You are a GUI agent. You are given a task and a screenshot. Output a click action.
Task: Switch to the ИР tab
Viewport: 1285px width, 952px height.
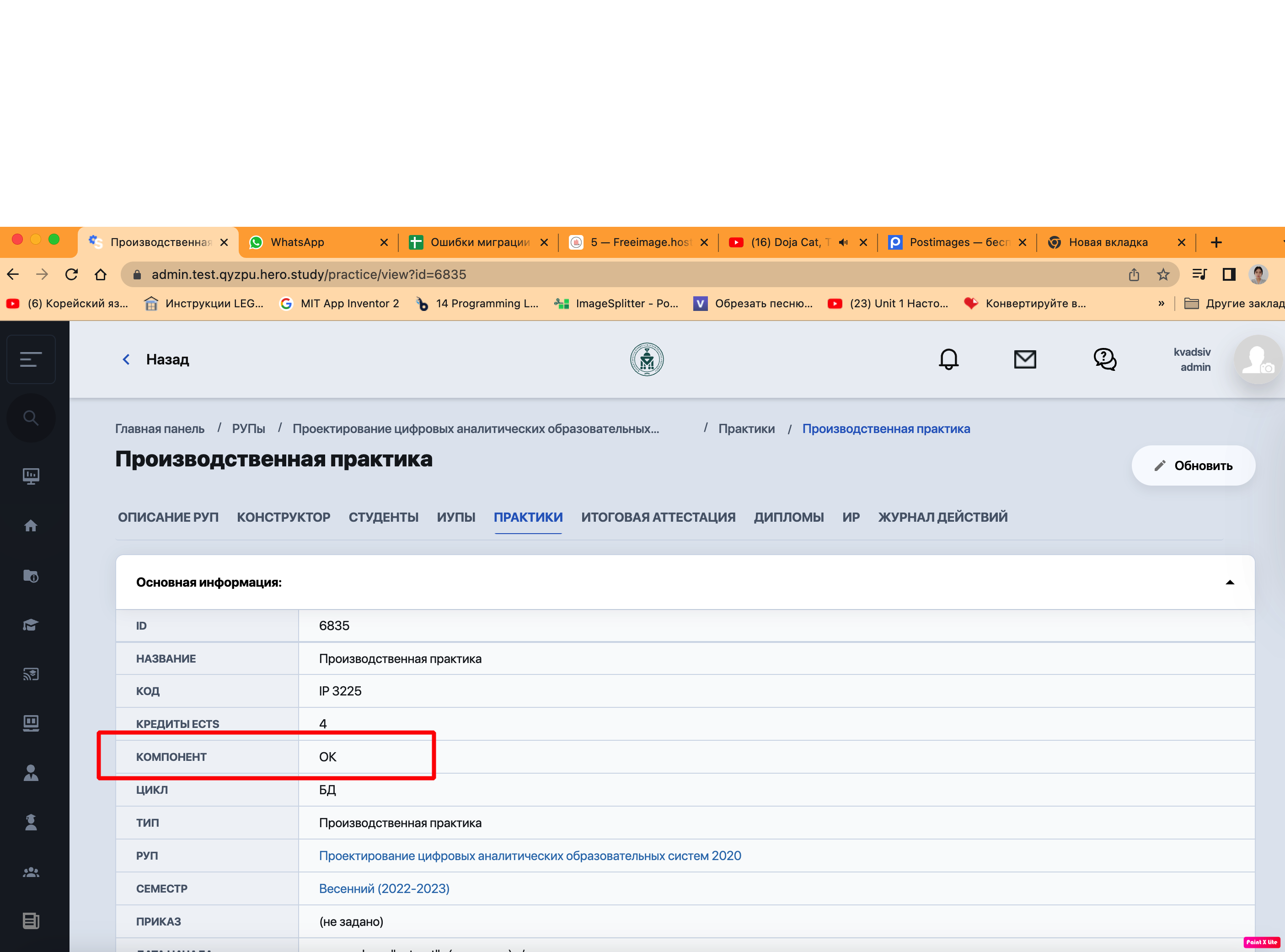click(x=851, y=517)
